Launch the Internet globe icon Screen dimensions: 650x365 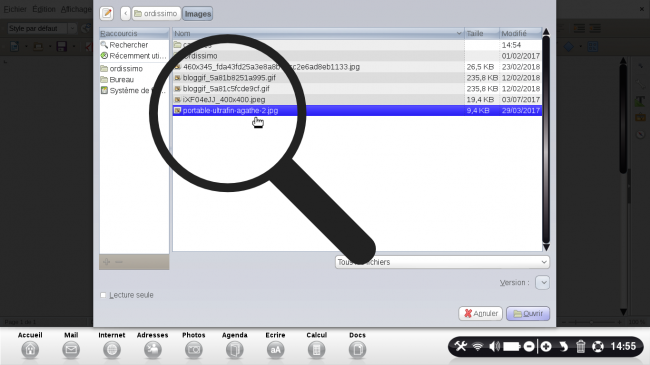tap(112, 350)
